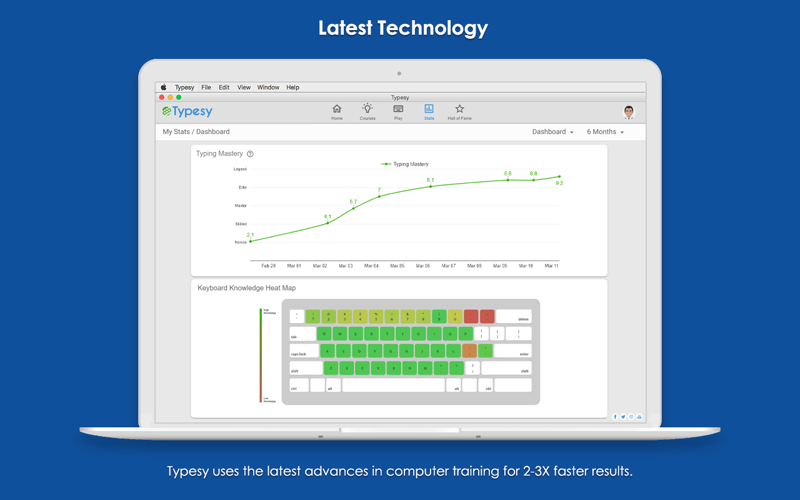Viewport: 800px width, 500px height.
Task: Click the A key on heat map
Action: click(x=328, y=351)
